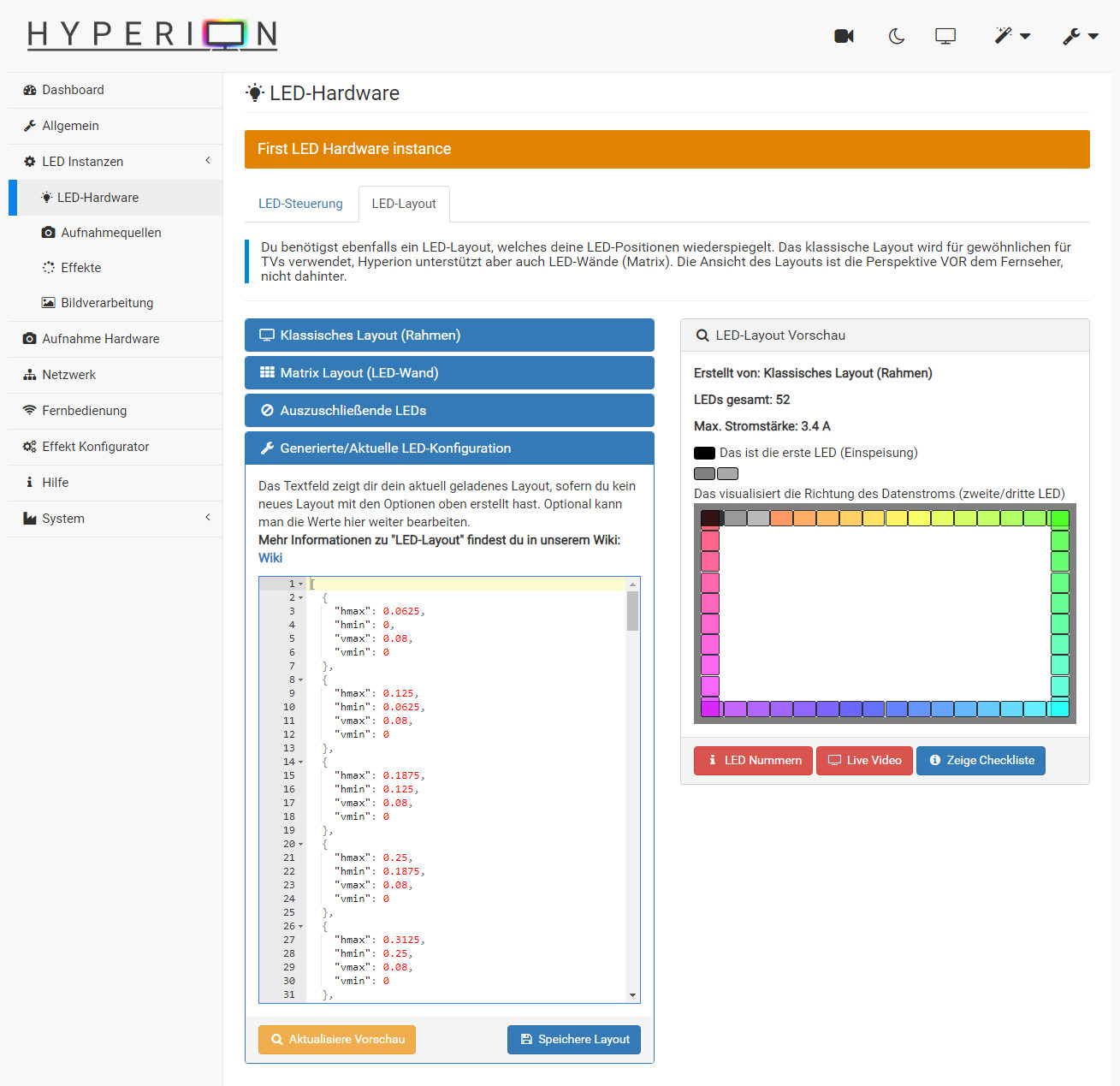
Task: Click the cyan bottom-right corner LED
Action: pyautogui.click(x=1059, y=709)
